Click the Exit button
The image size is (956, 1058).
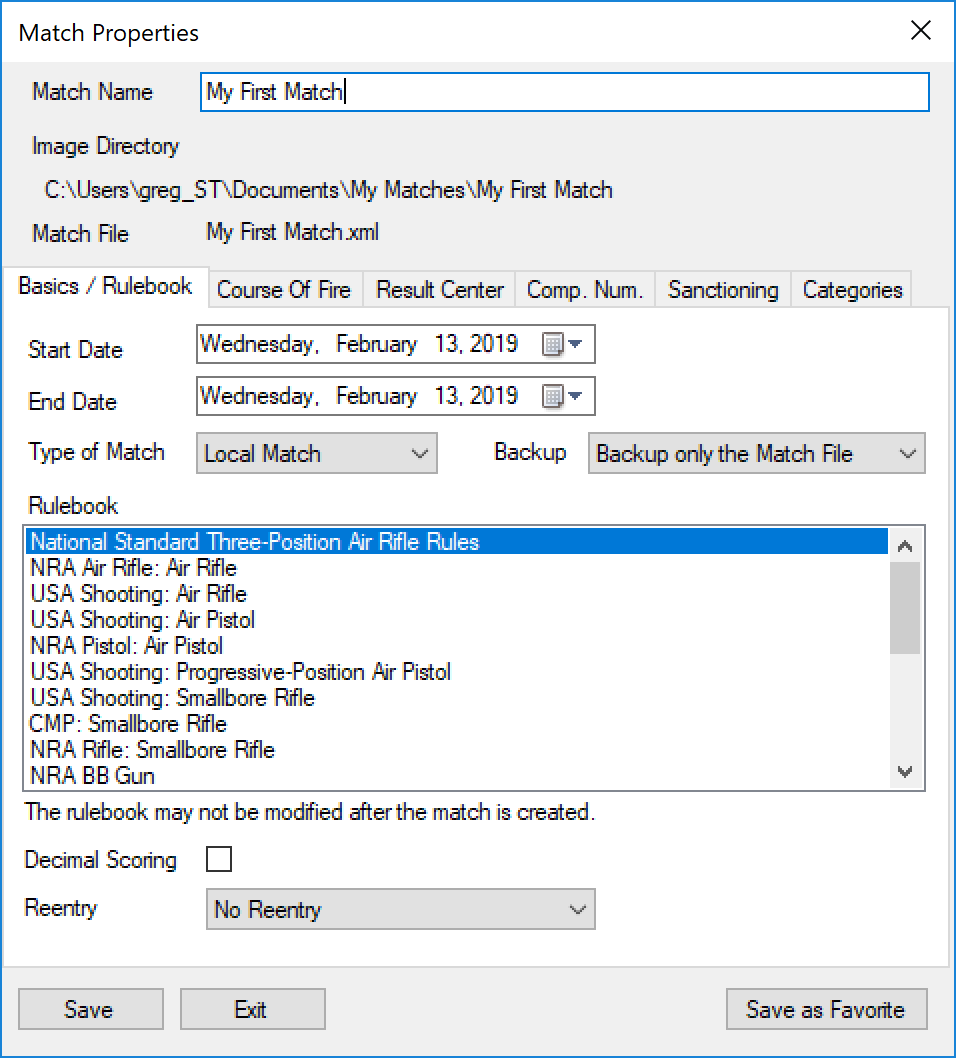[x=252, y=1010]
